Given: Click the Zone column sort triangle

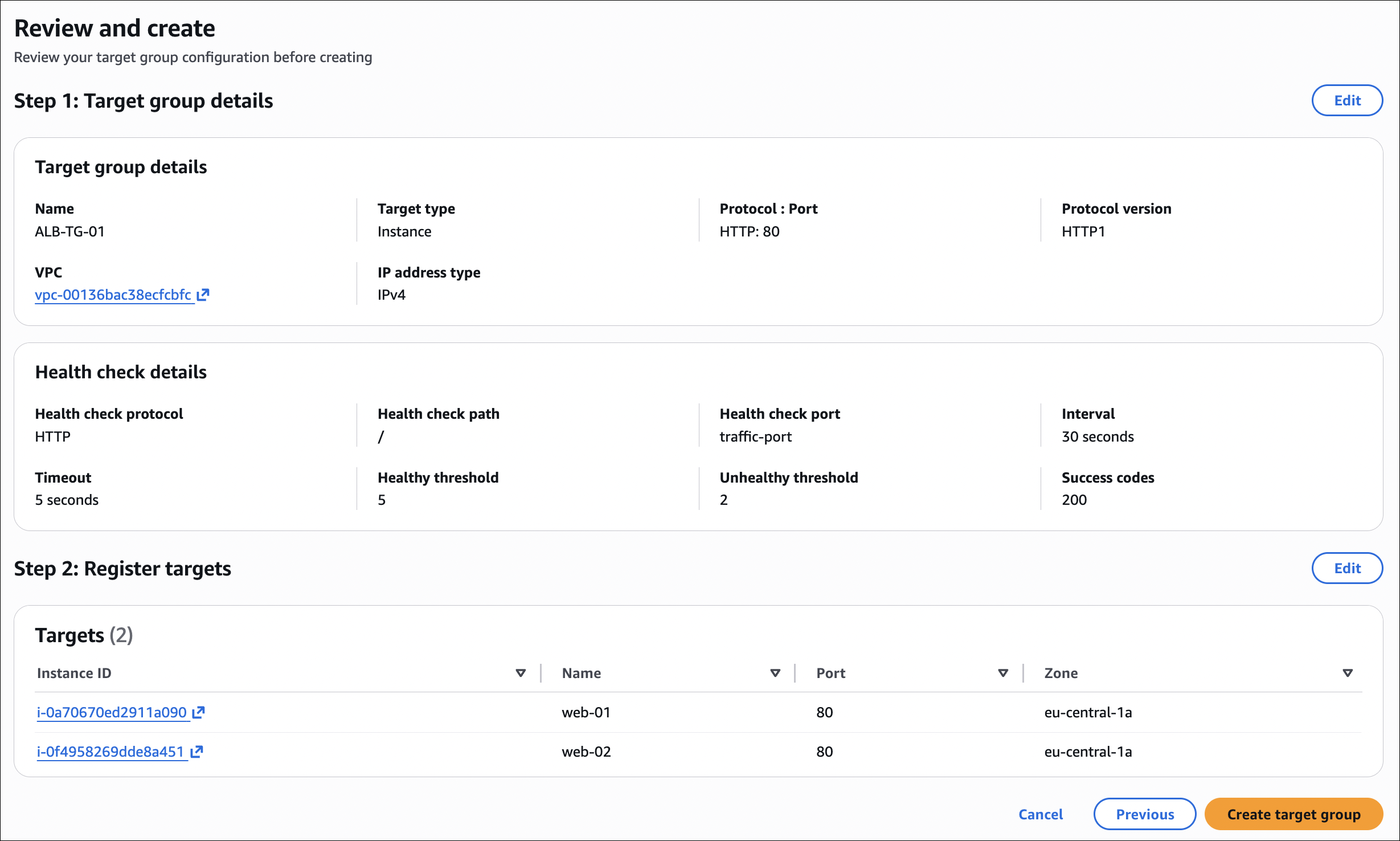Looking at the screenshot, I should click(x=1347, y=673).
